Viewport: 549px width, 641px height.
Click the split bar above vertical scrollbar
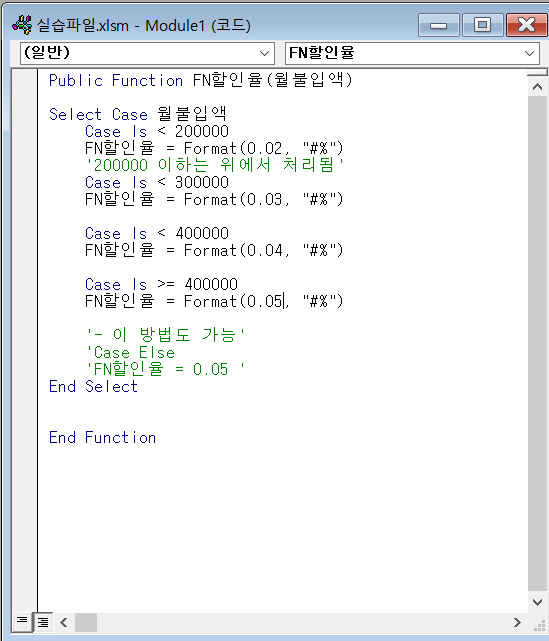pos(537,73)
